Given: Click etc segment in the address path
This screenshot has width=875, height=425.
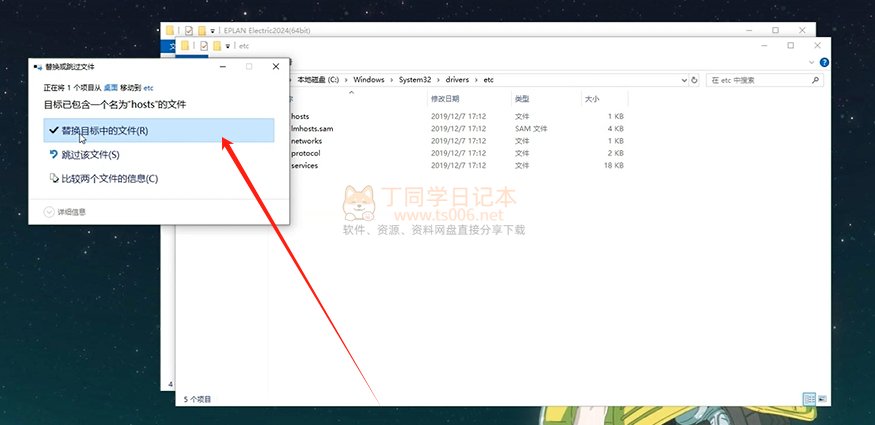Looking at the screenshot, I should [x=488, y=80].
